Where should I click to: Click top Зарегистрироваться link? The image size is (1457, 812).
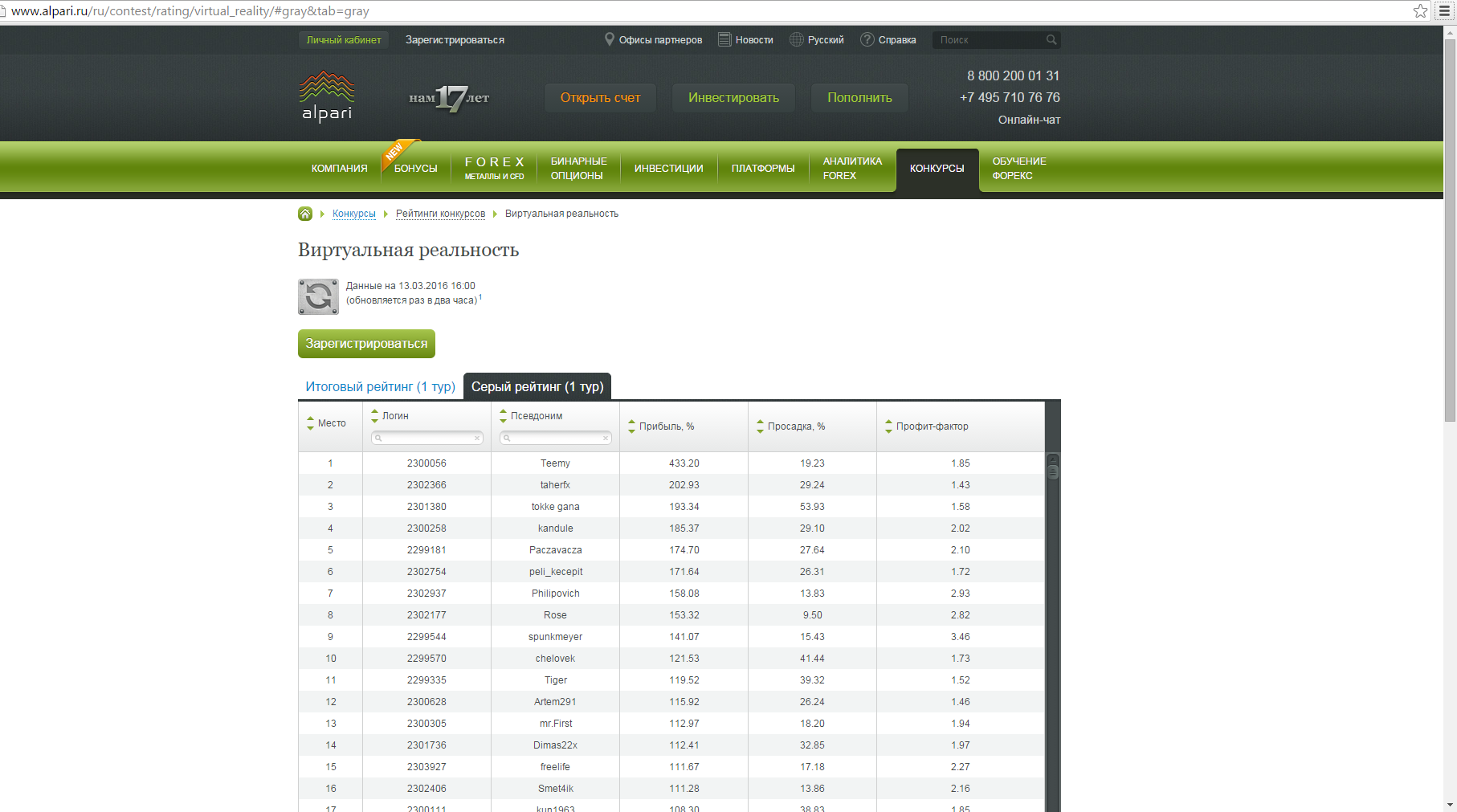click(x=455, y=39)
